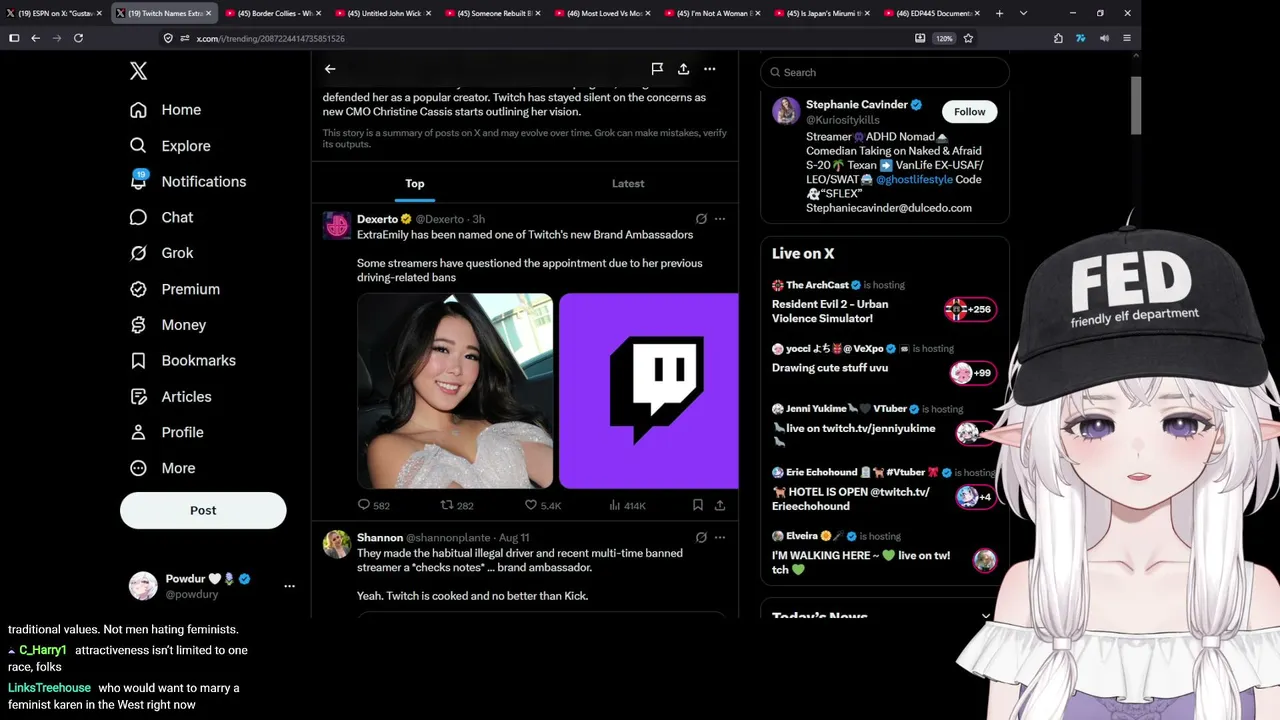Open the browser extensions puzzle icon
The image size is (1280, 720).
1058,38
